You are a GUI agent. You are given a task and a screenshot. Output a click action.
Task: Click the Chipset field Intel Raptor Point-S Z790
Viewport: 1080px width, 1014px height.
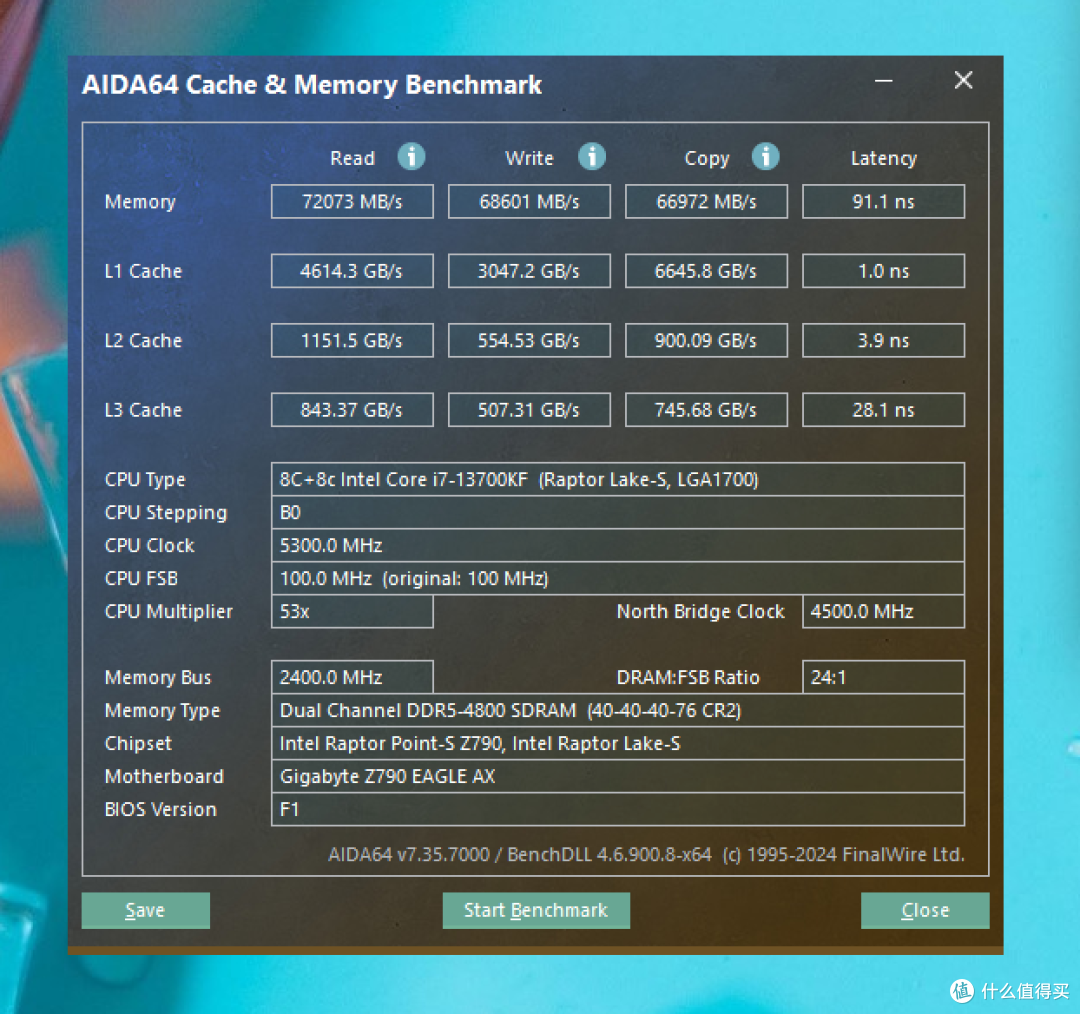[x=618, y=743]
